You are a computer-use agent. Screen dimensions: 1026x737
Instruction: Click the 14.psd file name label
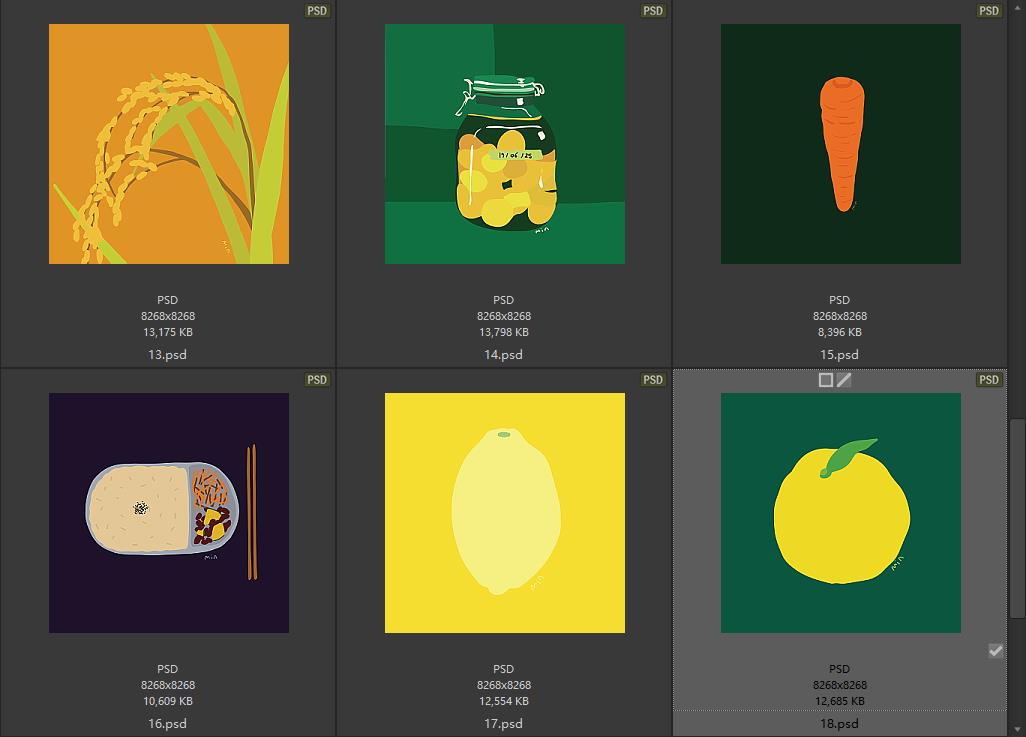[x=503, y=354]
